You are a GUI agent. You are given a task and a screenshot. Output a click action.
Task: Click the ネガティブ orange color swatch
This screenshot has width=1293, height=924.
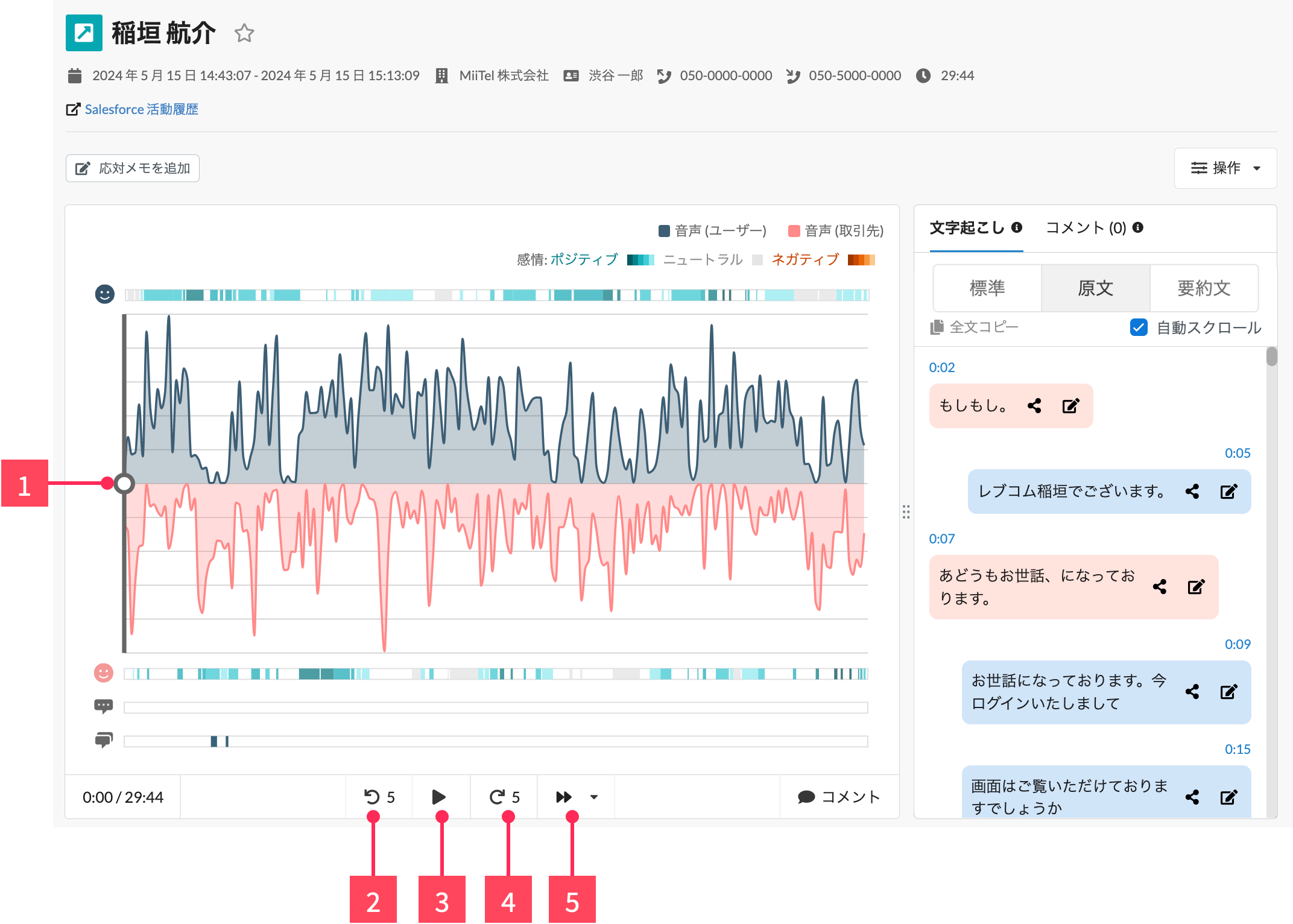[x=861, y=260]
